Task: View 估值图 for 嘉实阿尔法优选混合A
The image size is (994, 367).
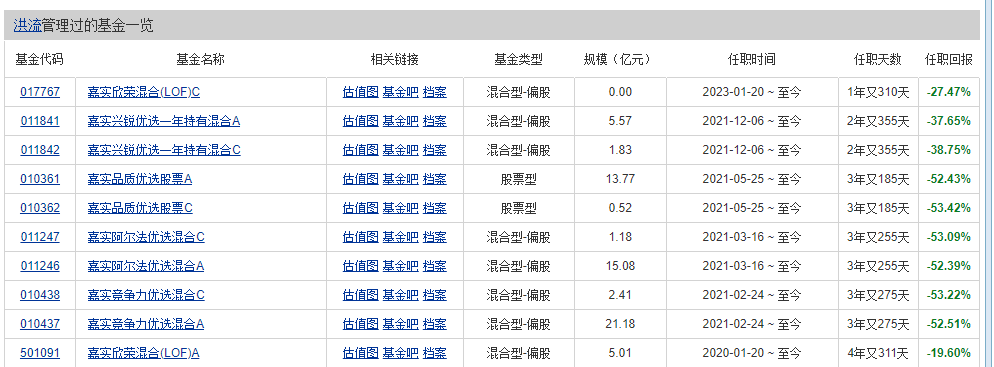Action: click(x=361, y=266)
